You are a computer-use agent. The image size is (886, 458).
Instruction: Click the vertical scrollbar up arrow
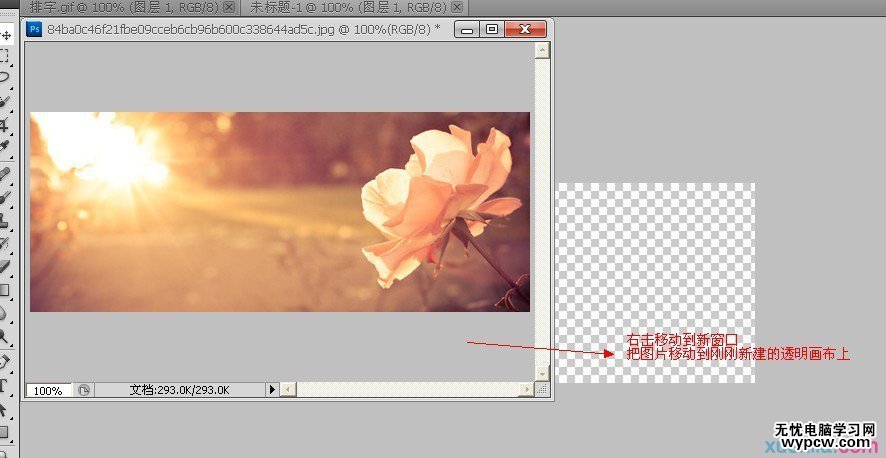[542, 51]
